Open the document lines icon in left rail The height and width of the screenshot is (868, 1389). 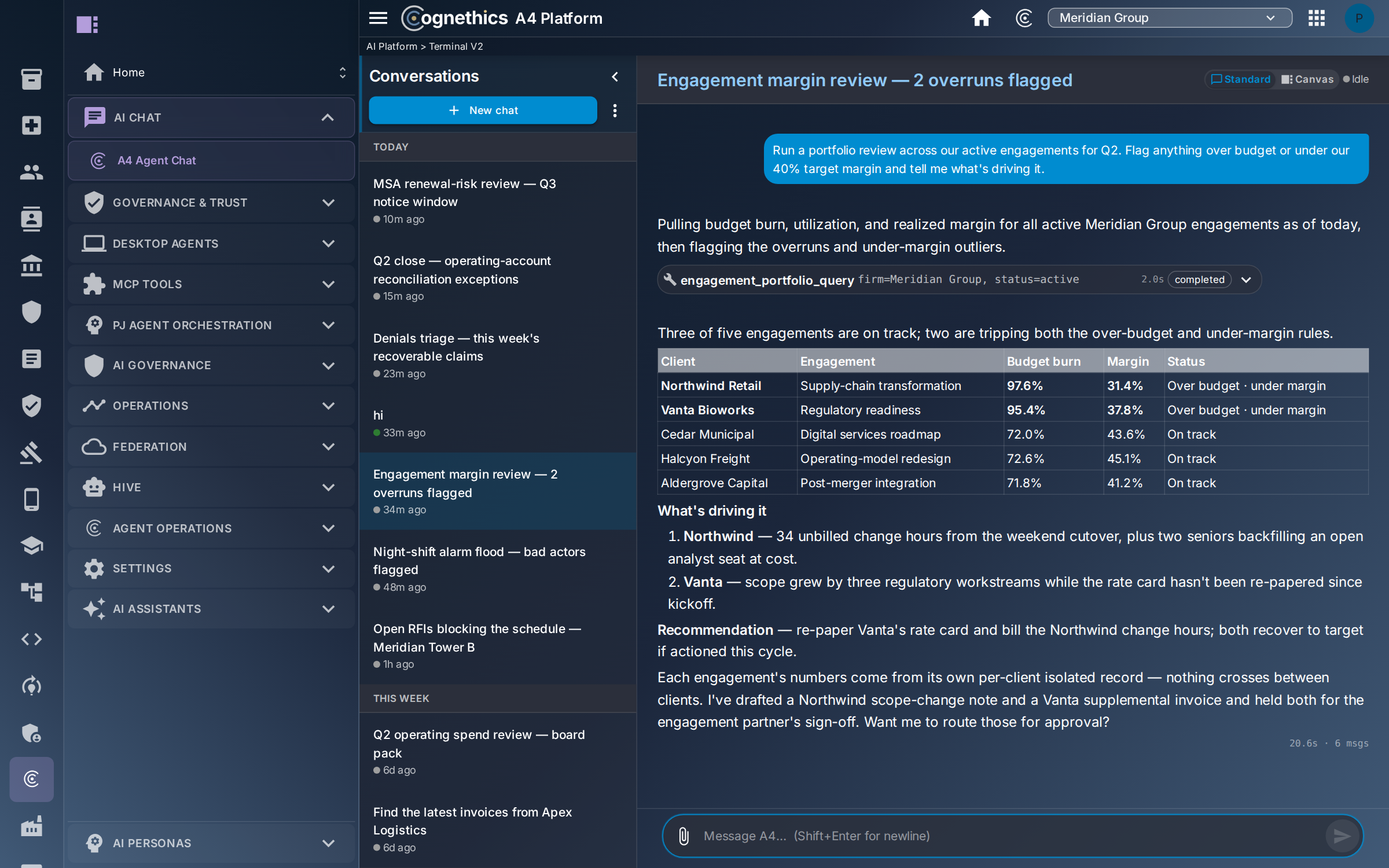[31, 359]
